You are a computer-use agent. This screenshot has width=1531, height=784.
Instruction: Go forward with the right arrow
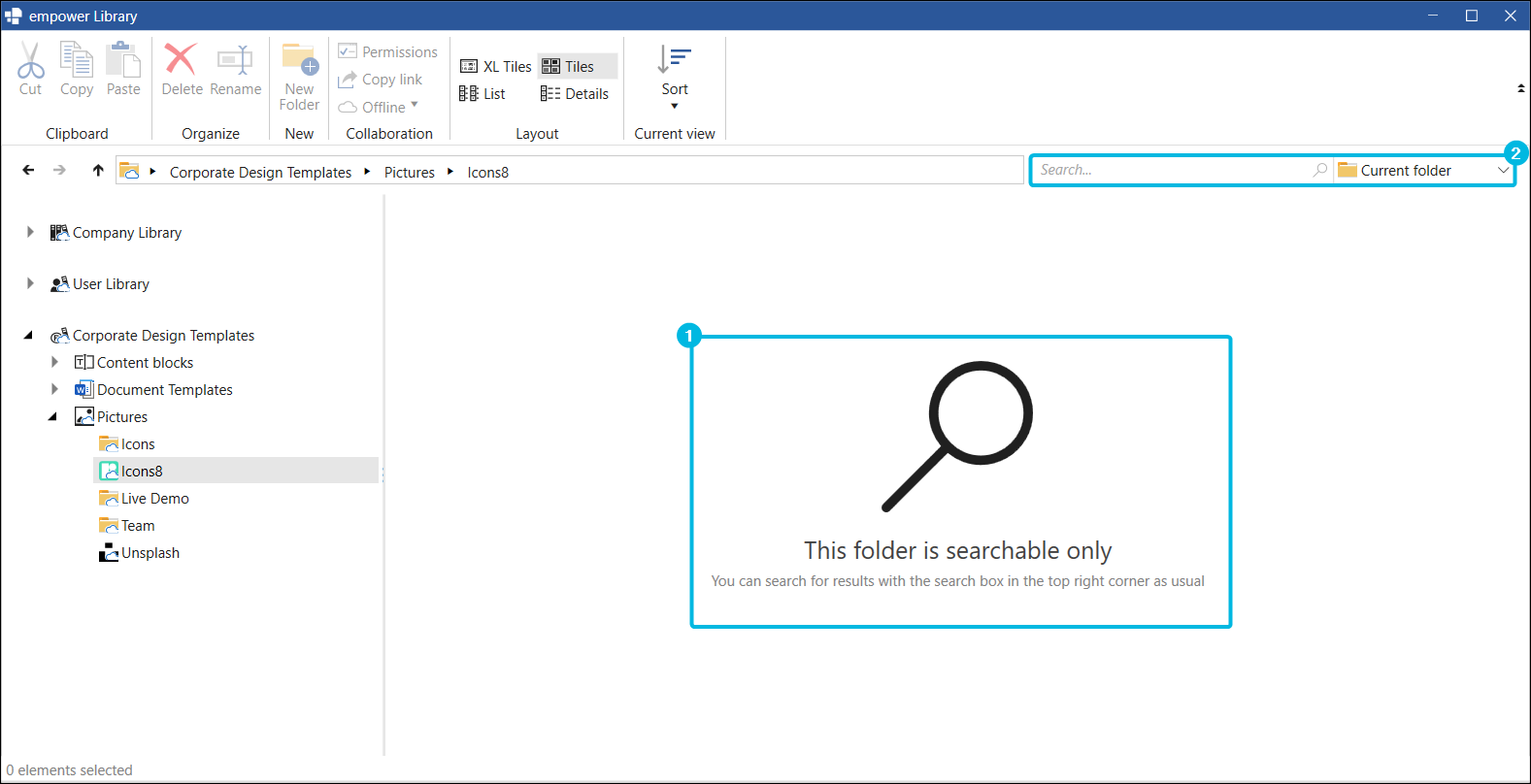[x=60, y=170]
